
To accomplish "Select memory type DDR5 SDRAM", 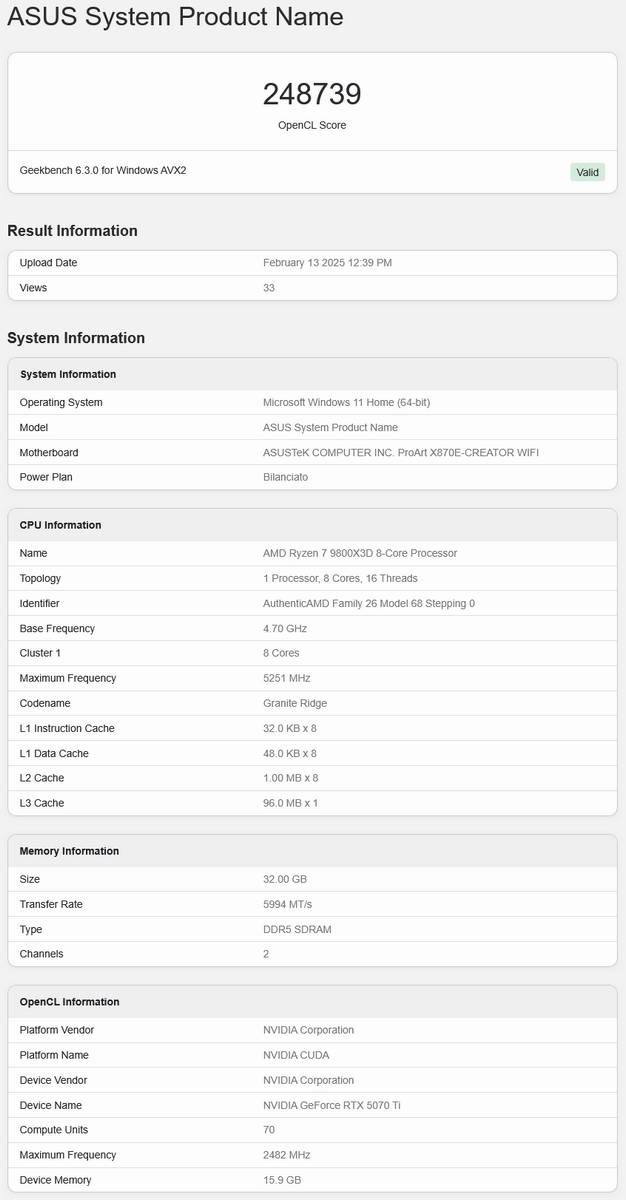I will (297, 929).
